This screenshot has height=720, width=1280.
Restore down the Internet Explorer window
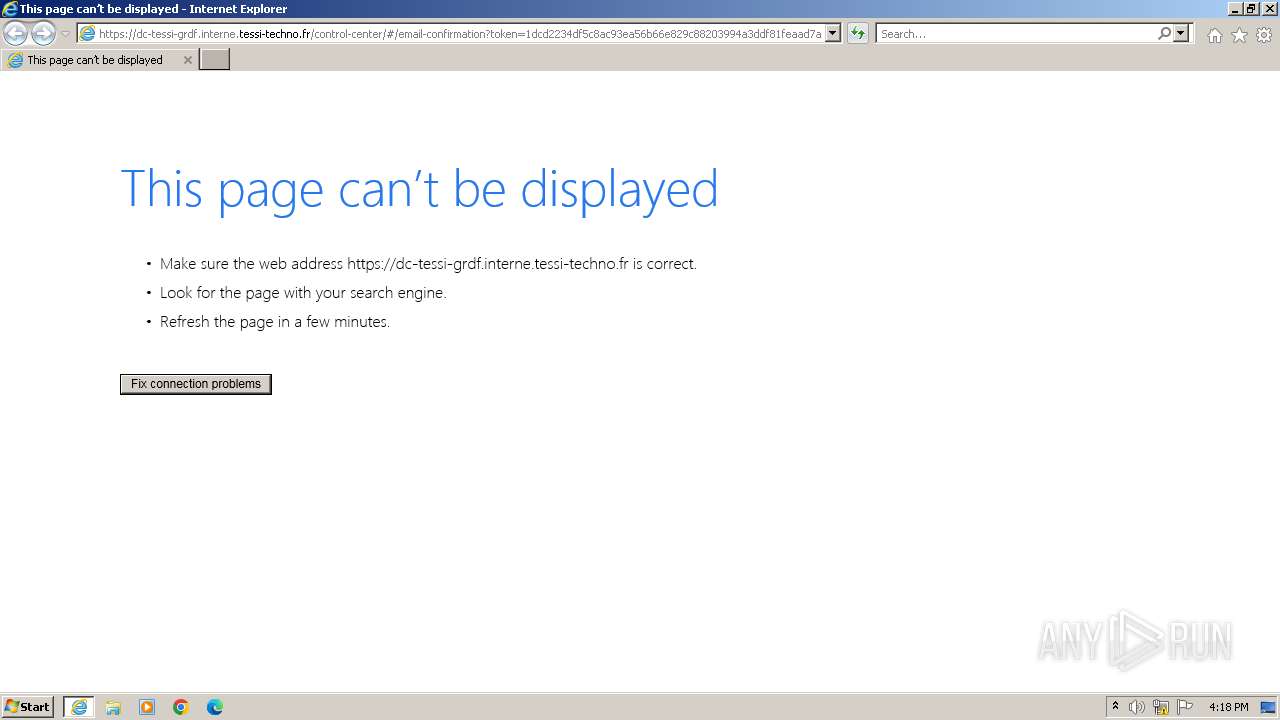[1251, 8]
